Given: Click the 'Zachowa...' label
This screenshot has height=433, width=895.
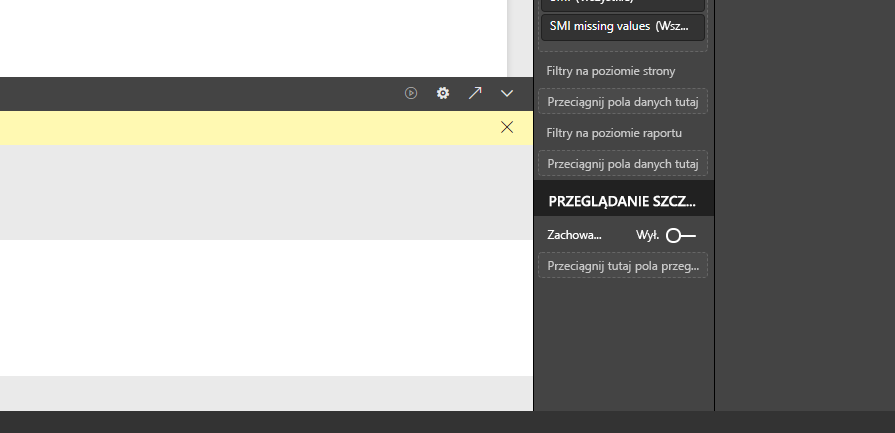Looking at the screenshot, I should (574, 235).
